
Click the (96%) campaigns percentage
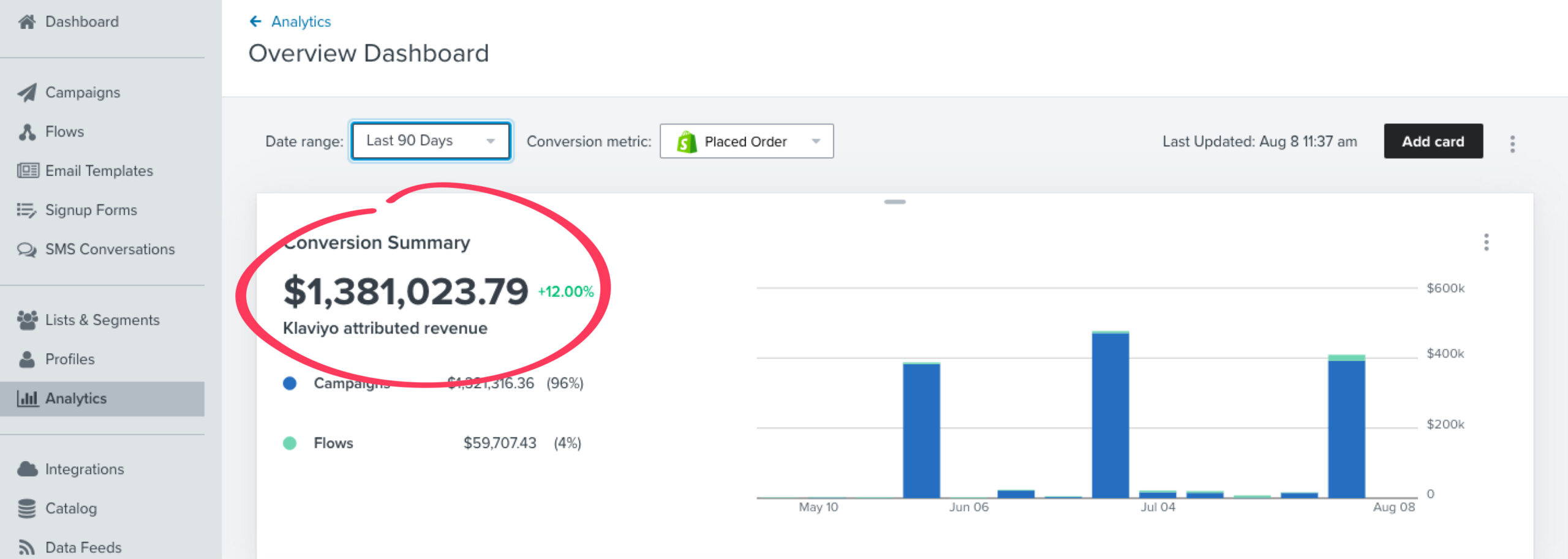click(565, 383)
